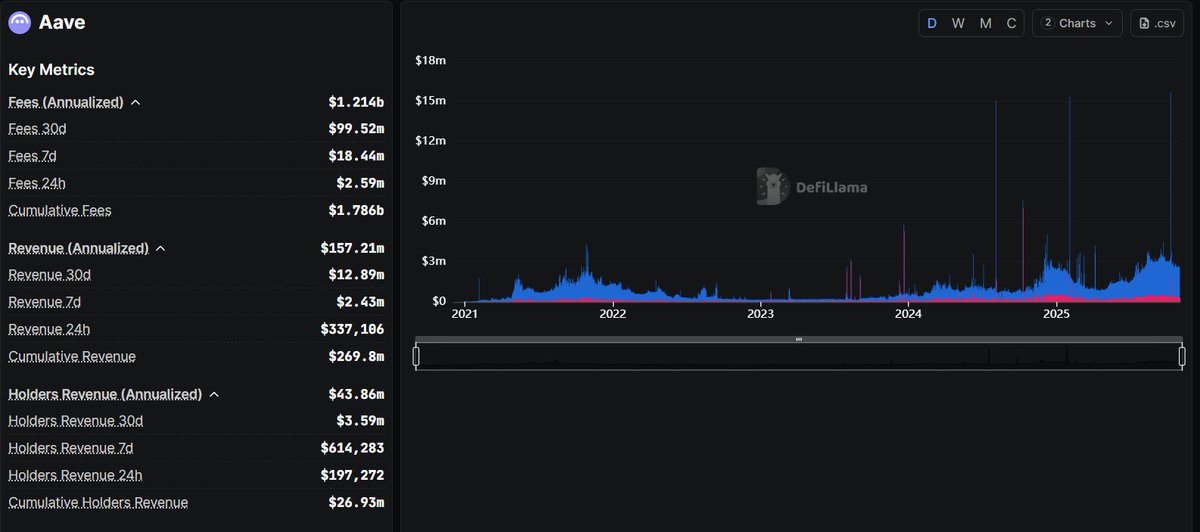1200x532 pixels.
Task: Click the $1.214b annualized fees value
Action: point(356,102)
